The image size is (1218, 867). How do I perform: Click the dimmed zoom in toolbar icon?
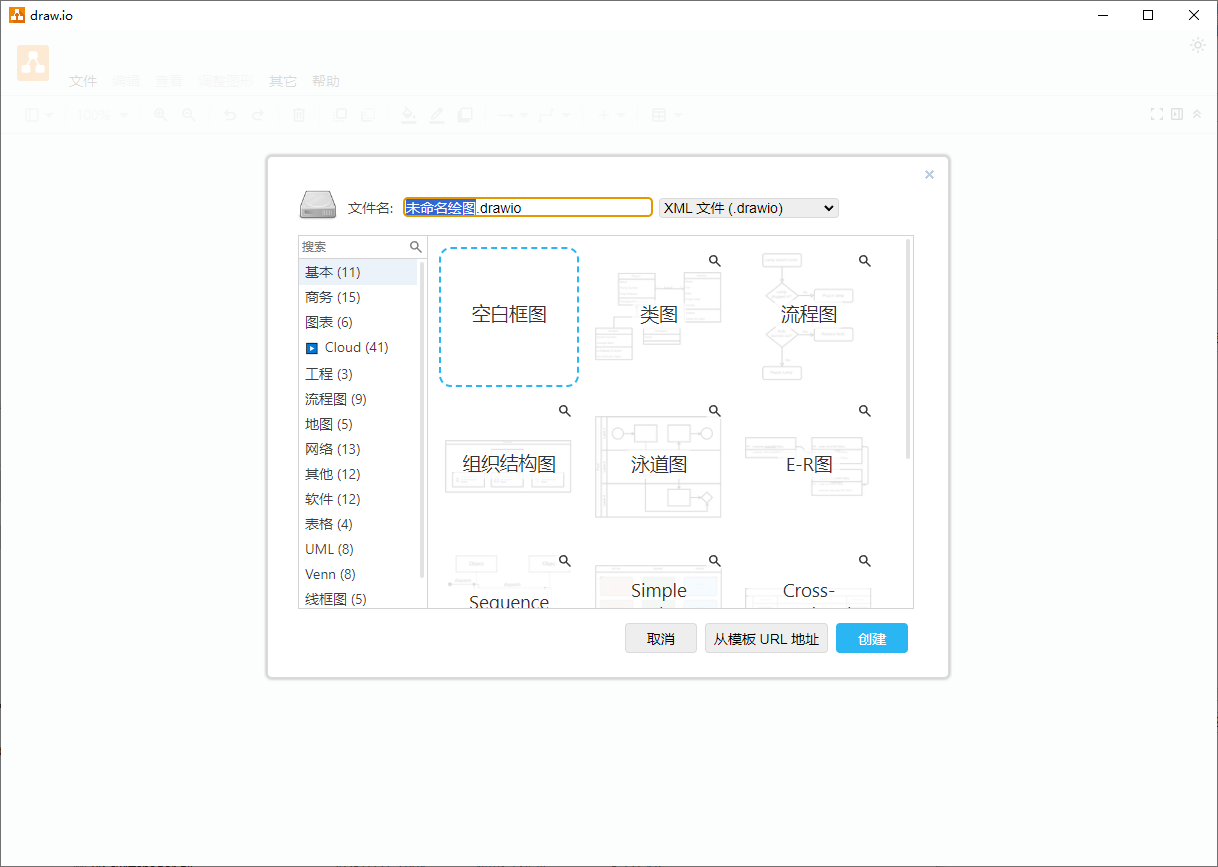pyautogui.click(x=160, y=115)
